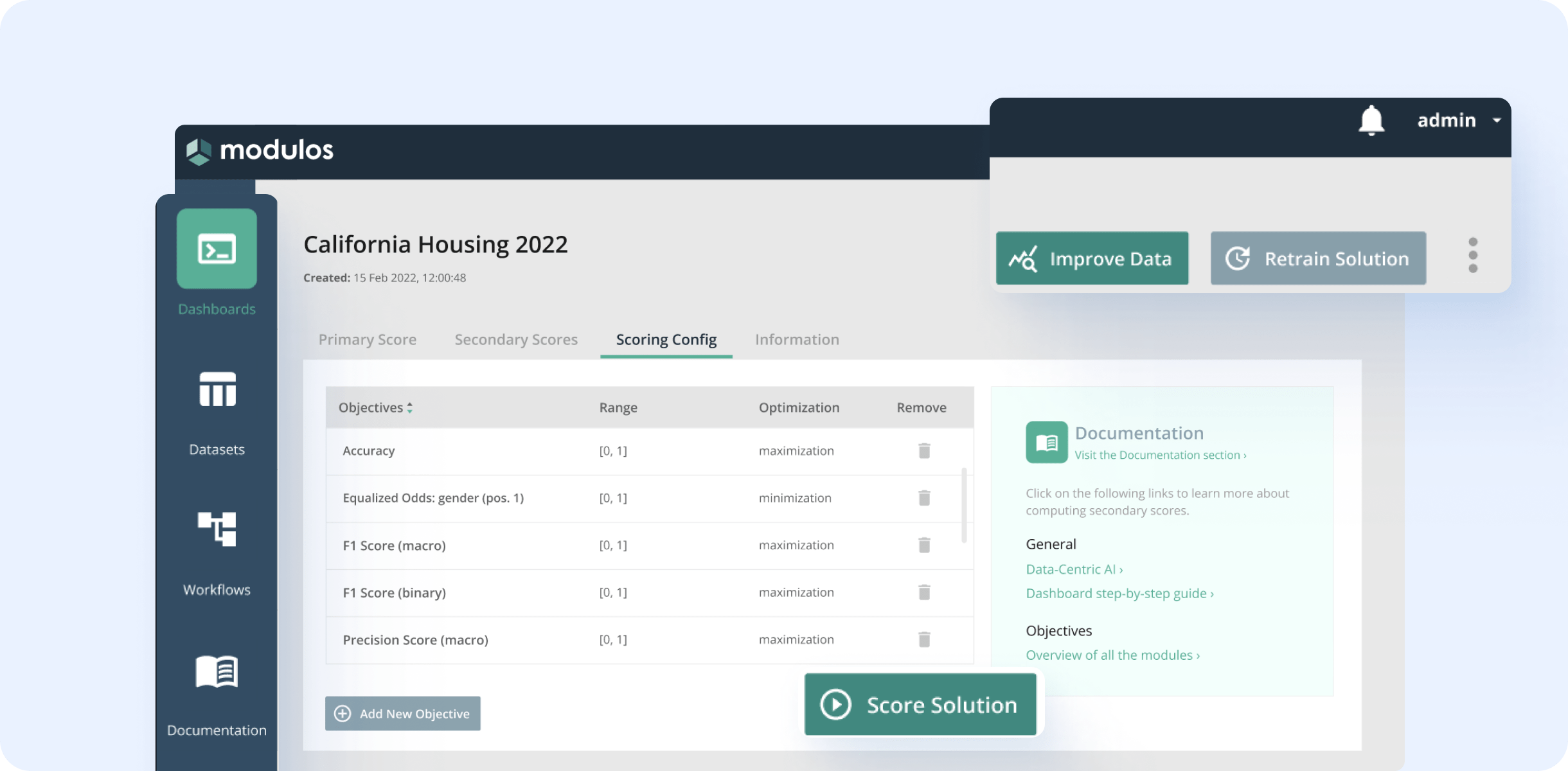This screenshot has width=1568, height=771.
Task: Remove Precision Score (macro) trash icon
Action: pyautogui.click(x=924, y=639)
